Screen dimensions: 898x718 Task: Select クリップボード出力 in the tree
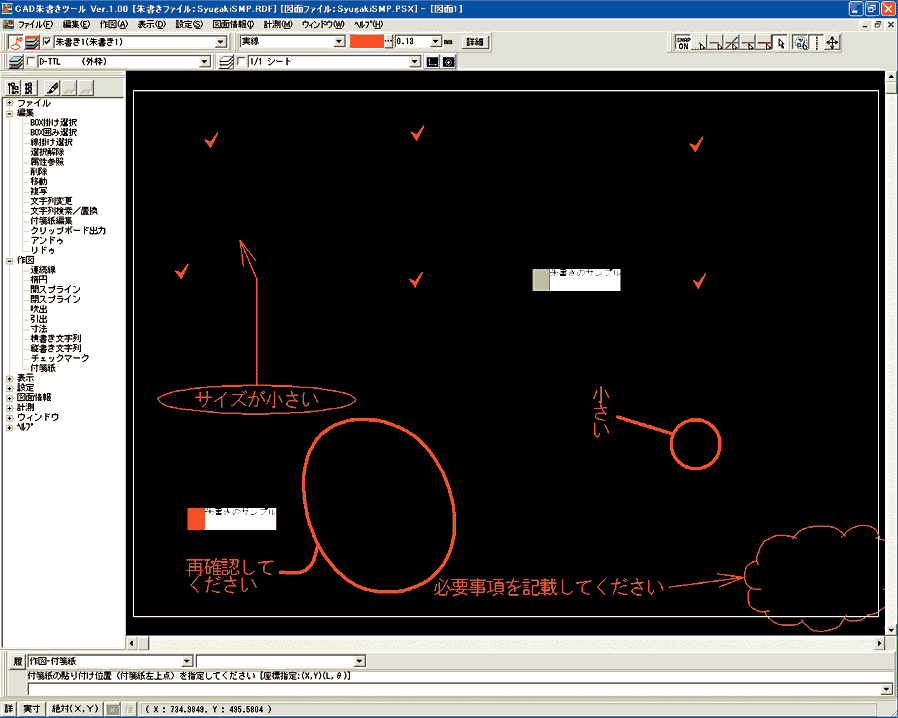[68, 231]
